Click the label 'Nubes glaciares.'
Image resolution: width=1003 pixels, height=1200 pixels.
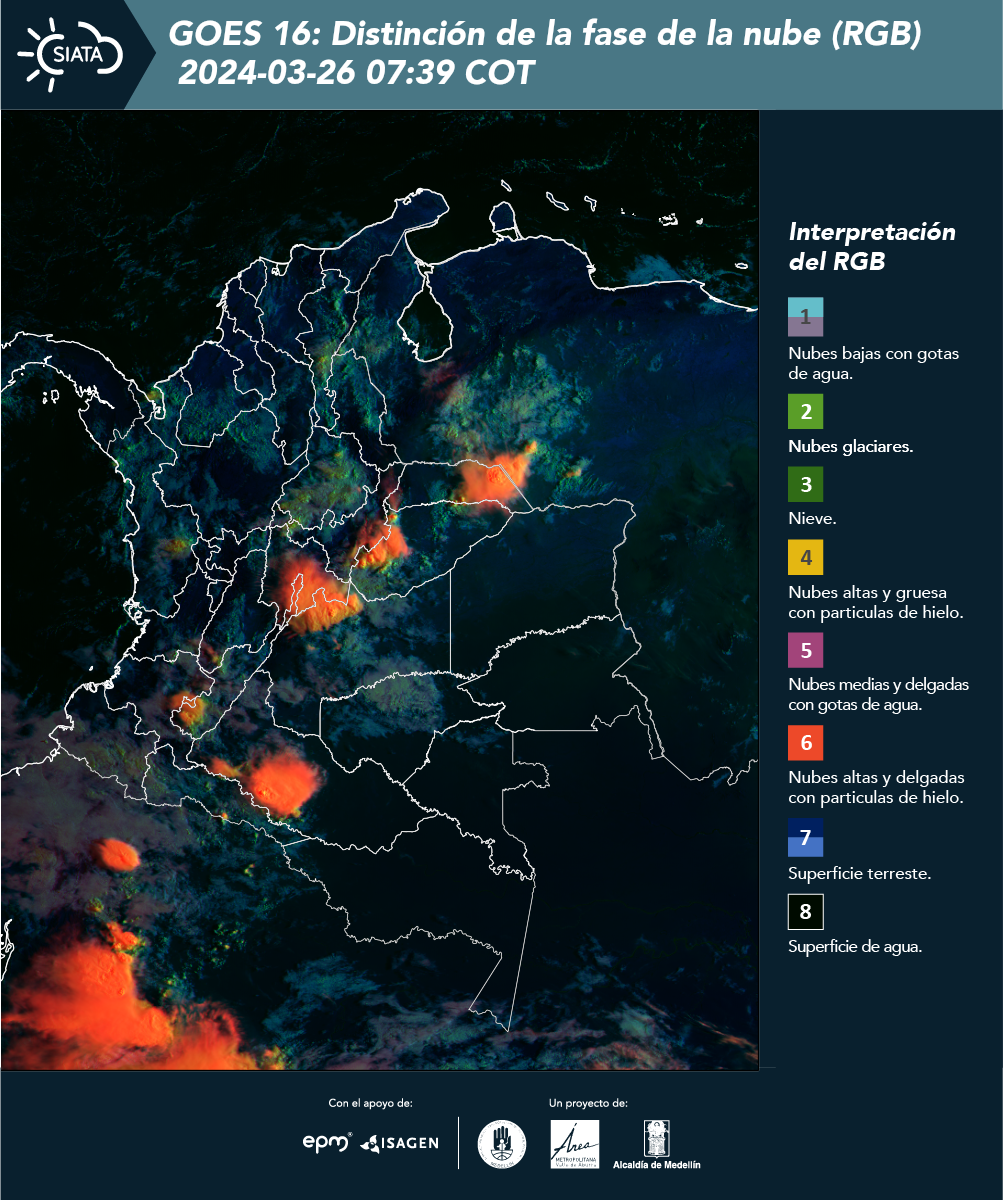[x=851, y=446]
